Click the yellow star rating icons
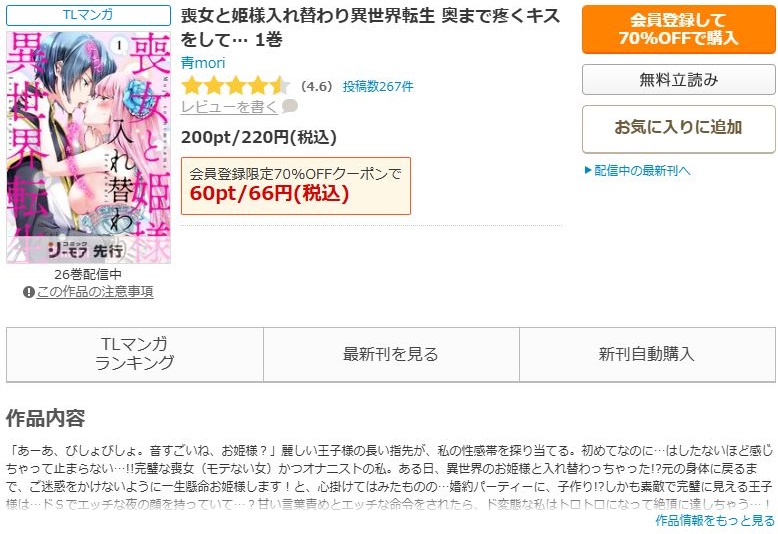This screenshot has height=534, width=778. [x=235, y=86]
